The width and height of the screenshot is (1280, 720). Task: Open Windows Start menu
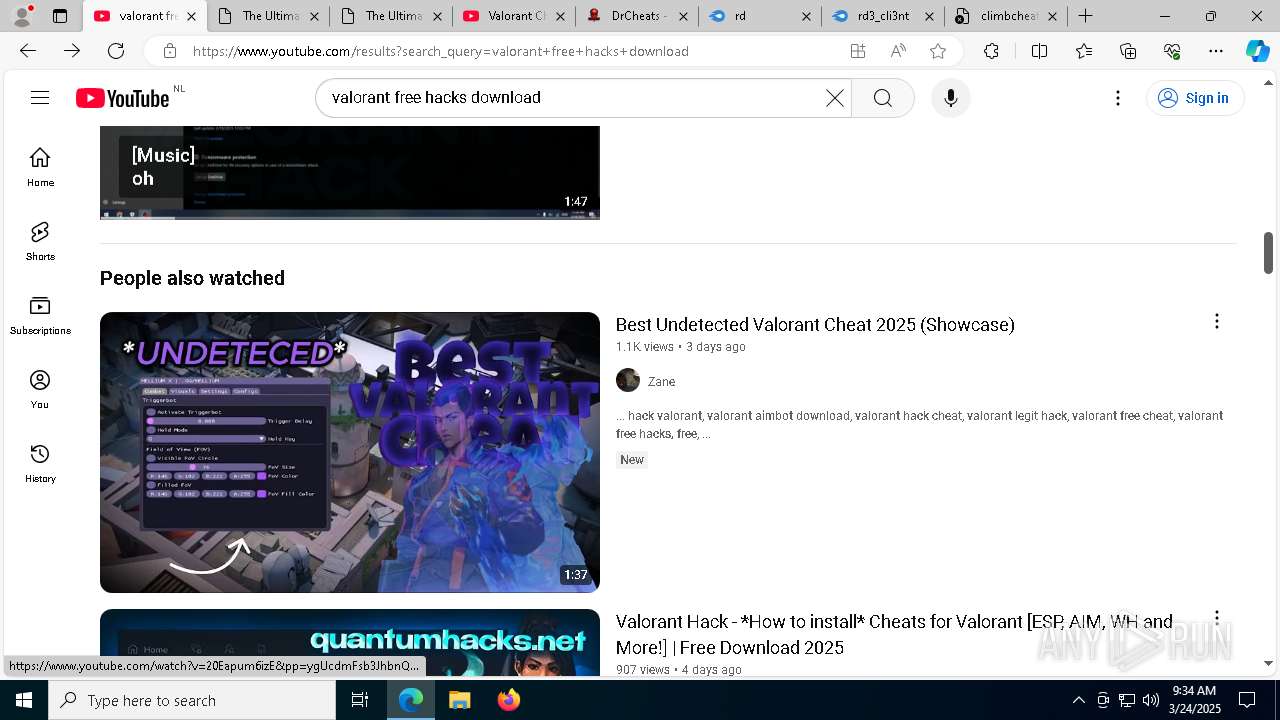point(24,700)
